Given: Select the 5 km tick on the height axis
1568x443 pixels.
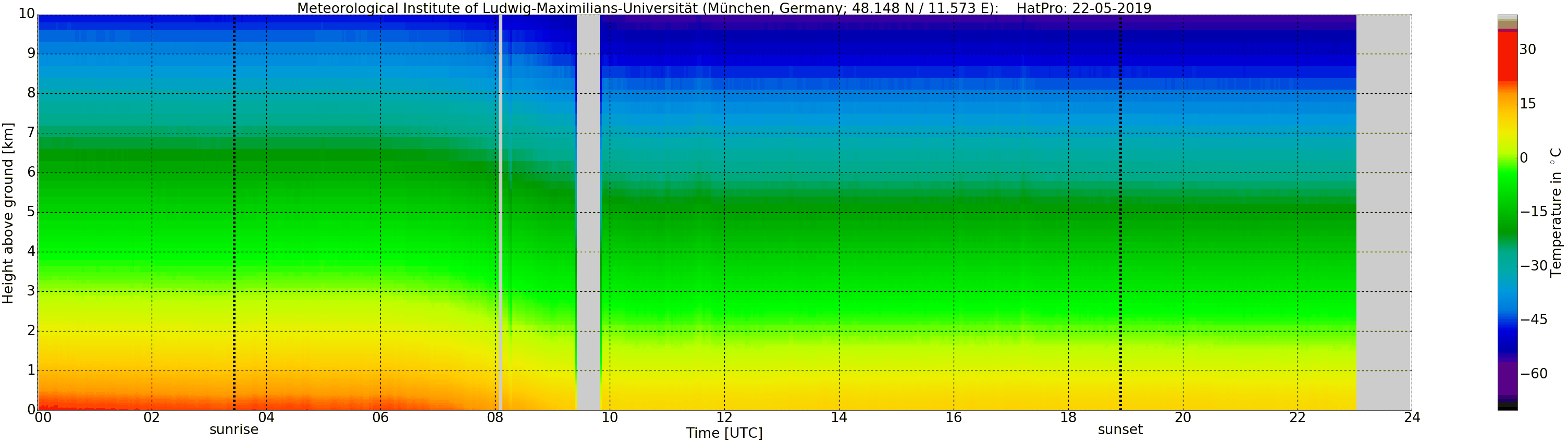Looking at the screenshot, I should pos(31,212).
